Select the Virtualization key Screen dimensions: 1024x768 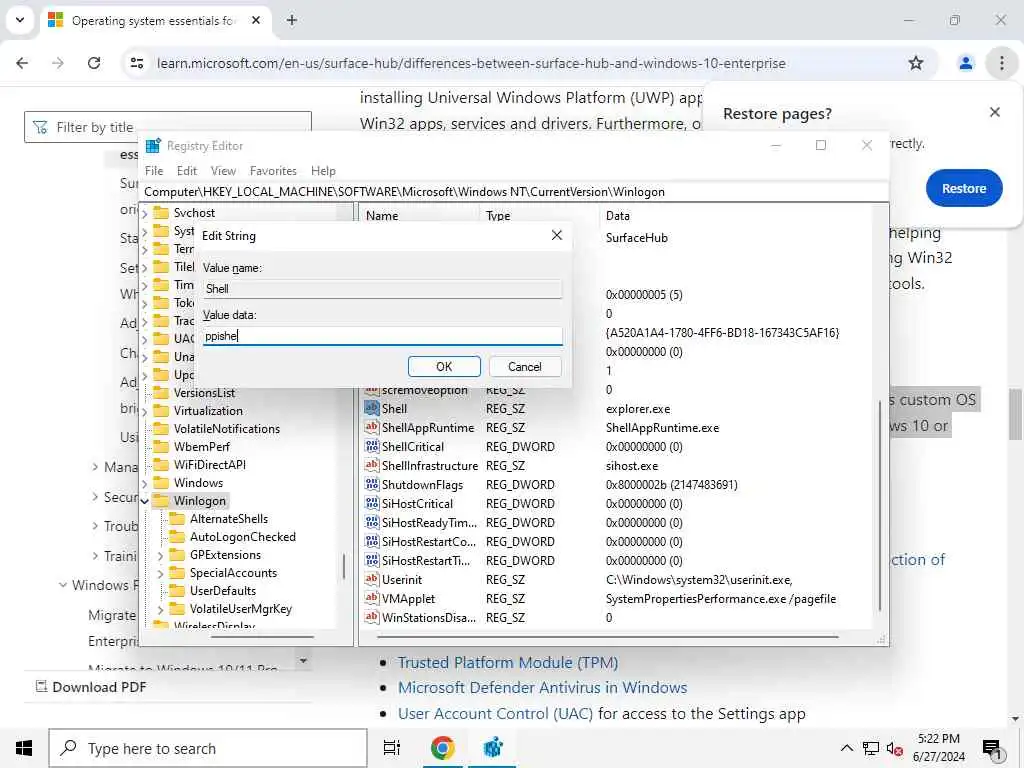click(x=199, y=411)
